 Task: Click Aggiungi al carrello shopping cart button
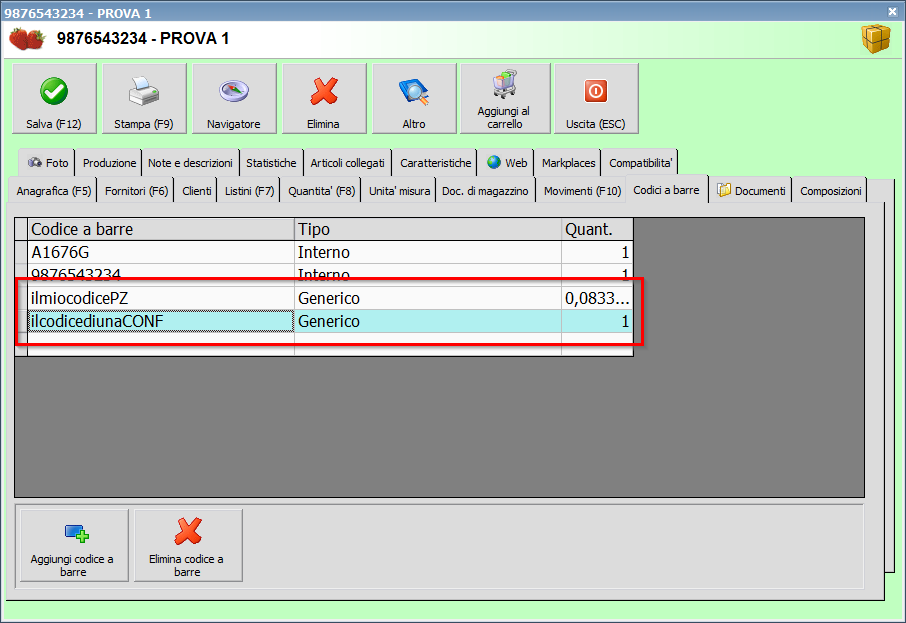(505, 99)
